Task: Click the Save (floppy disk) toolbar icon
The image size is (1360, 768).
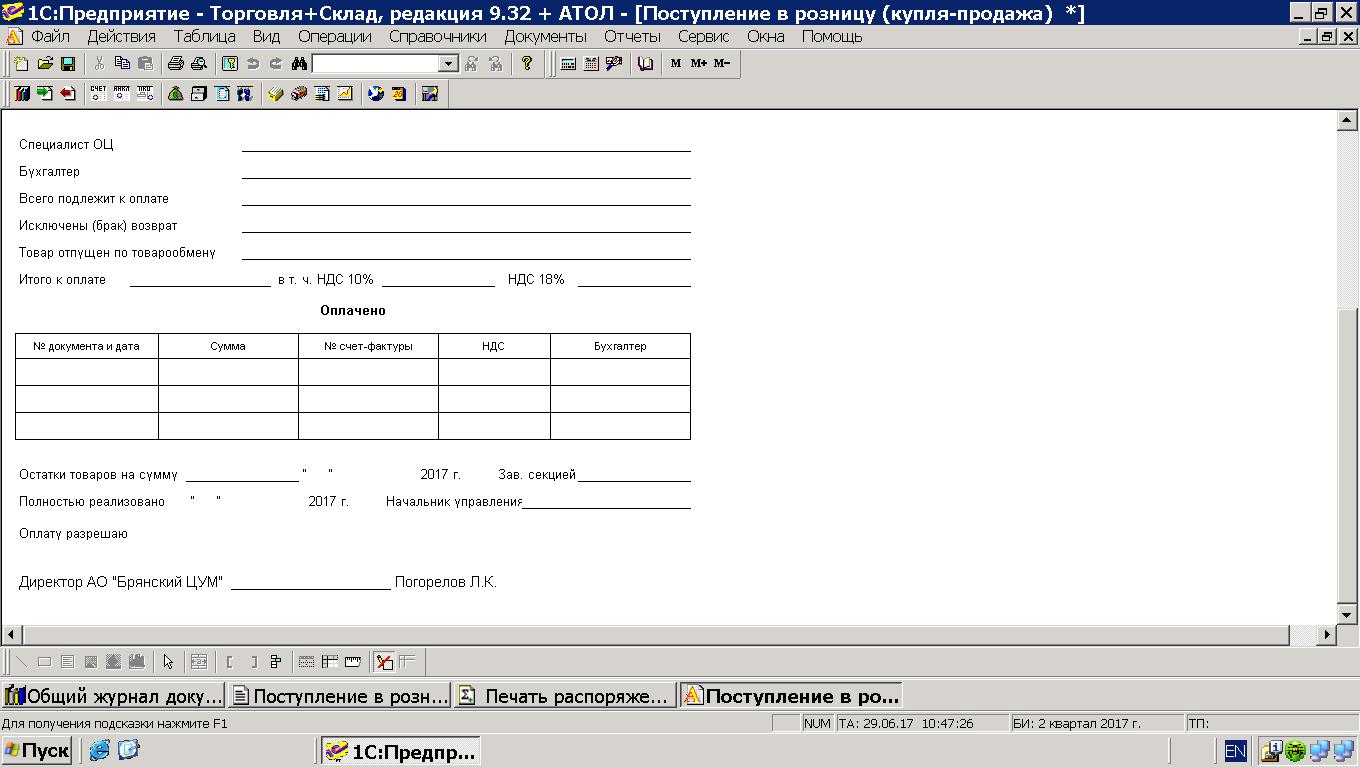Action: point(68,64)
